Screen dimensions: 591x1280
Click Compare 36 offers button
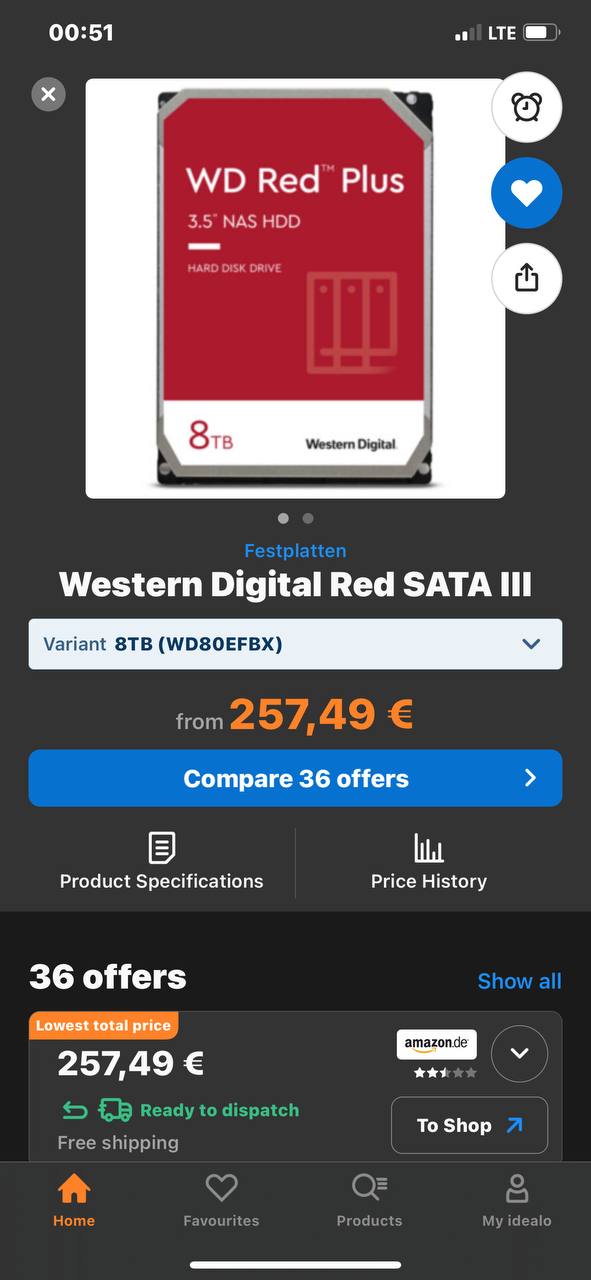coord(295,778)
